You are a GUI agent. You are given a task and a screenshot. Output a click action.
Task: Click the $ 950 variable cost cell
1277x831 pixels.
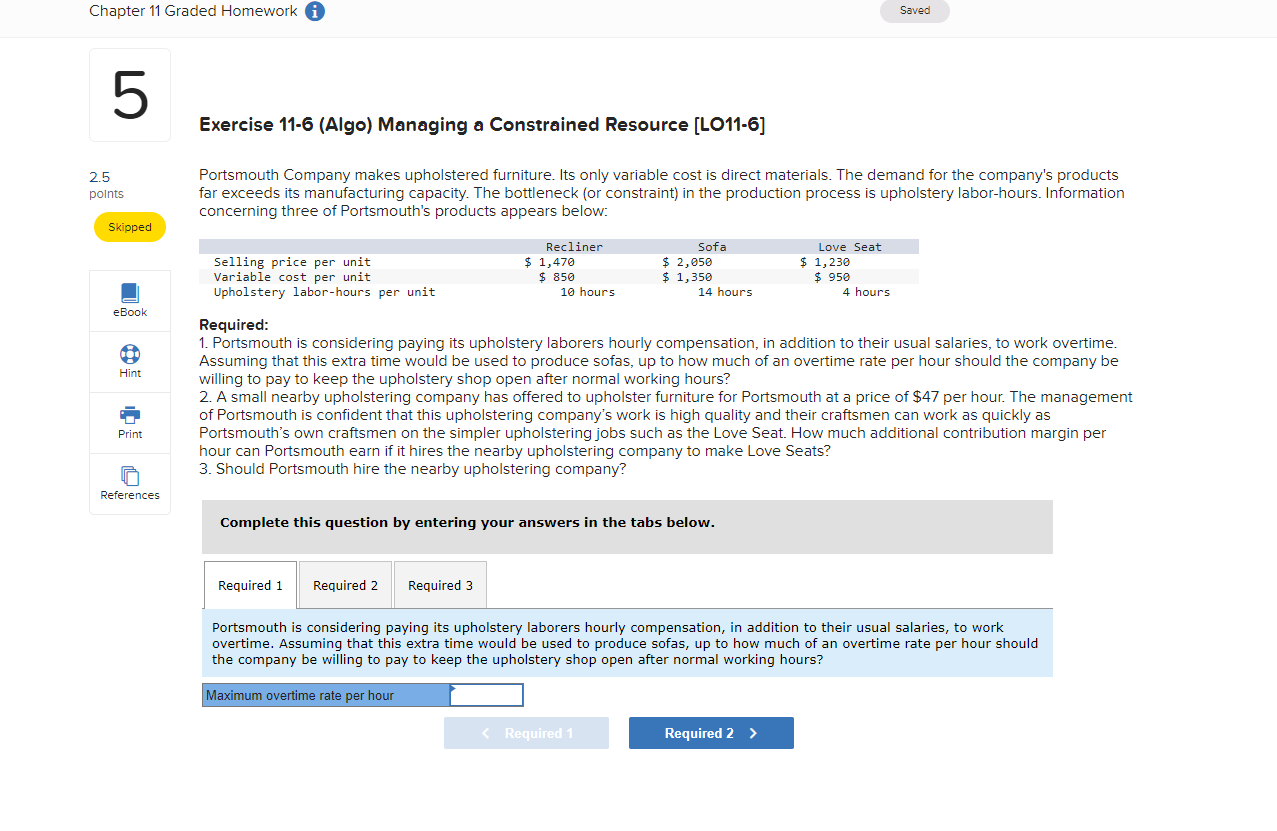click(x=832, y=277)
